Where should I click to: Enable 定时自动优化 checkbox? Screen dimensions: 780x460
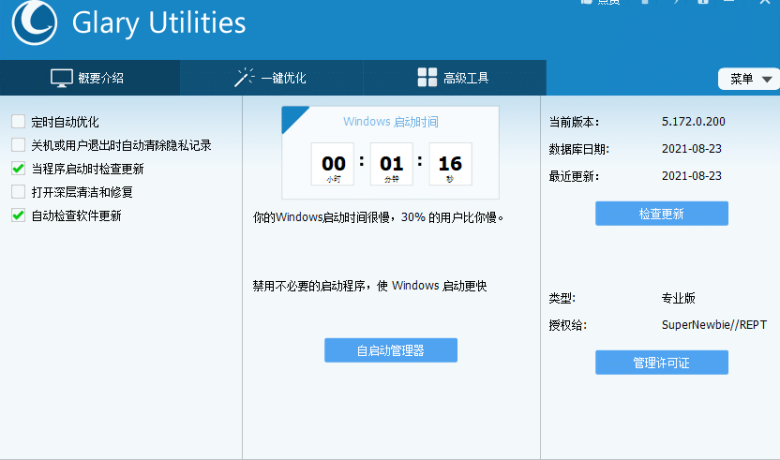click(18, 121)
